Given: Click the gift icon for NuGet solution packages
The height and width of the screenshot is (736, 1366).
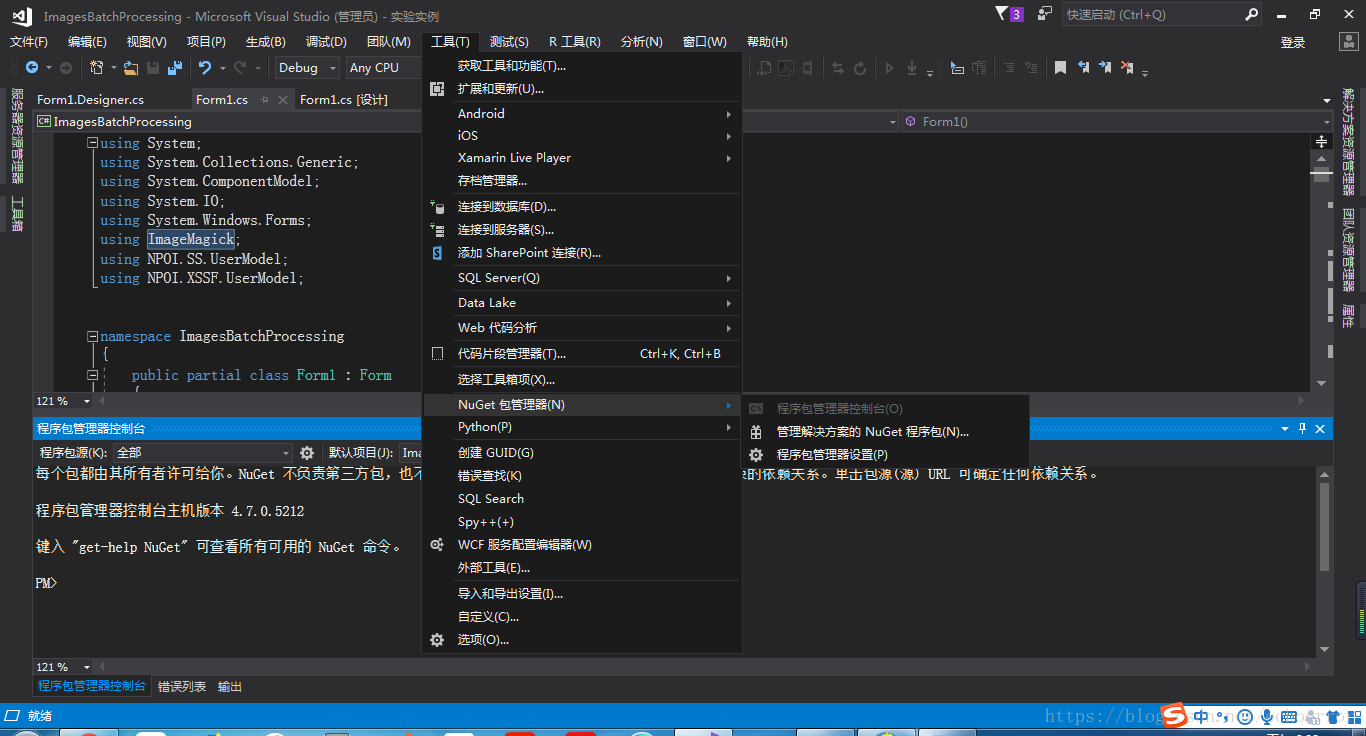Looking at the screenshot, I should [x=756, y=432].
